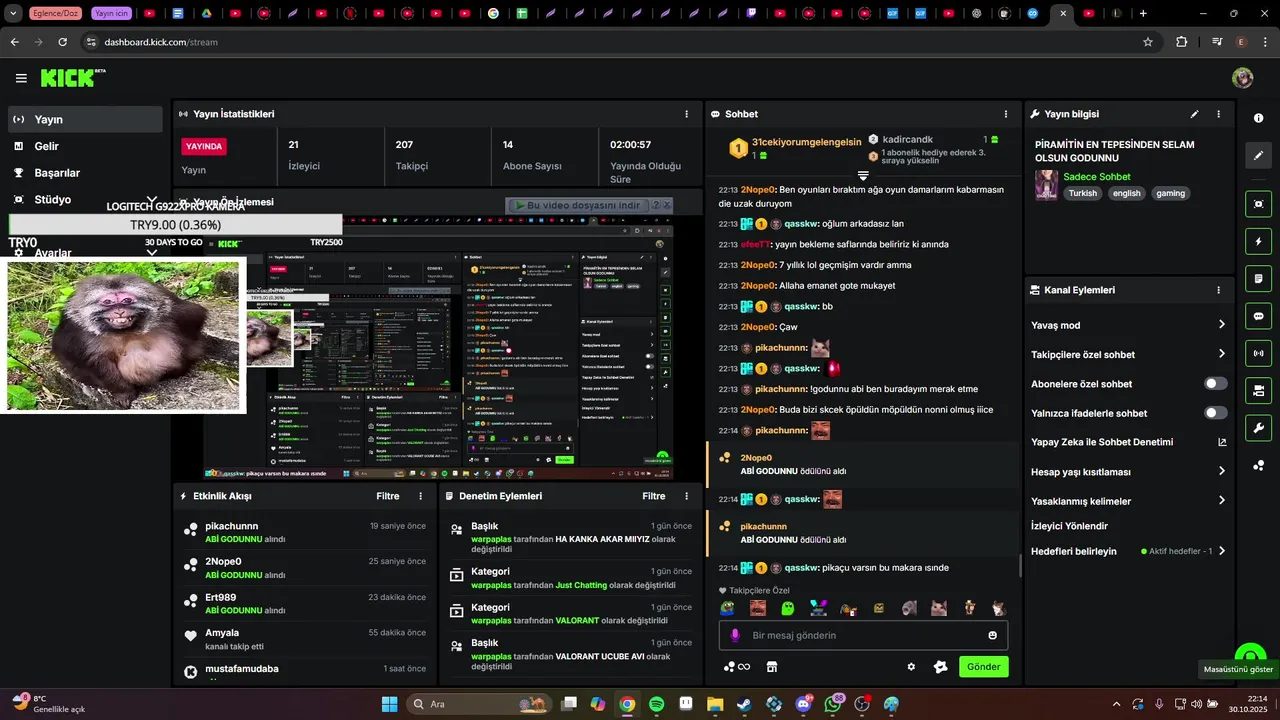Open Filtre in Etkinlik Akışı panel
The height and width of the screenshot is (720, 1280).
tap(387, 496)
